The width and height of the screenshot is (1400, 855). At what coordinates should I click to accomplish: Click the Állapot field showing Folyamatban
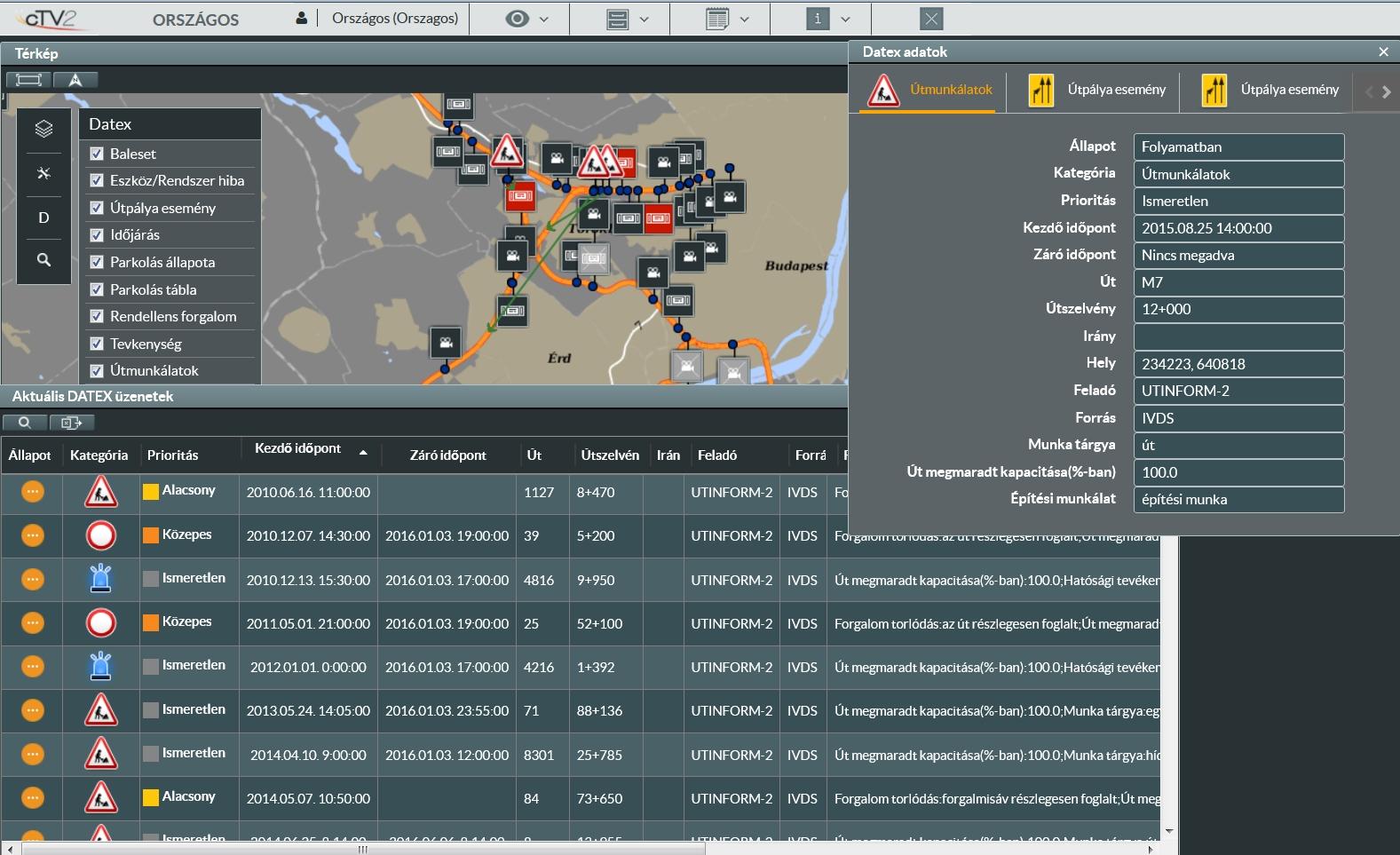(1238, 146)
